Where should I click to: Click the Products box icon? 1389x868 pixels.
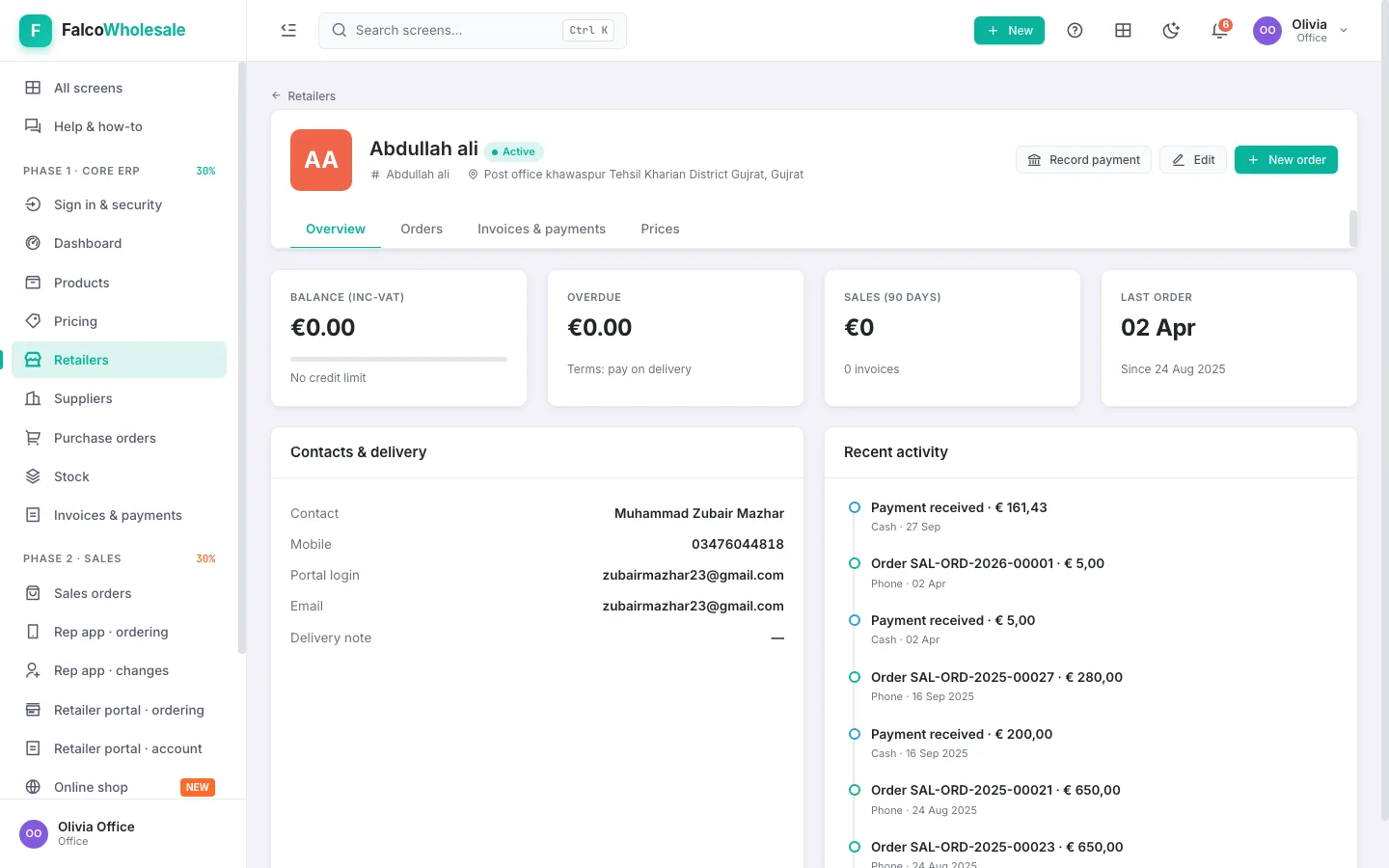[33, 283]
